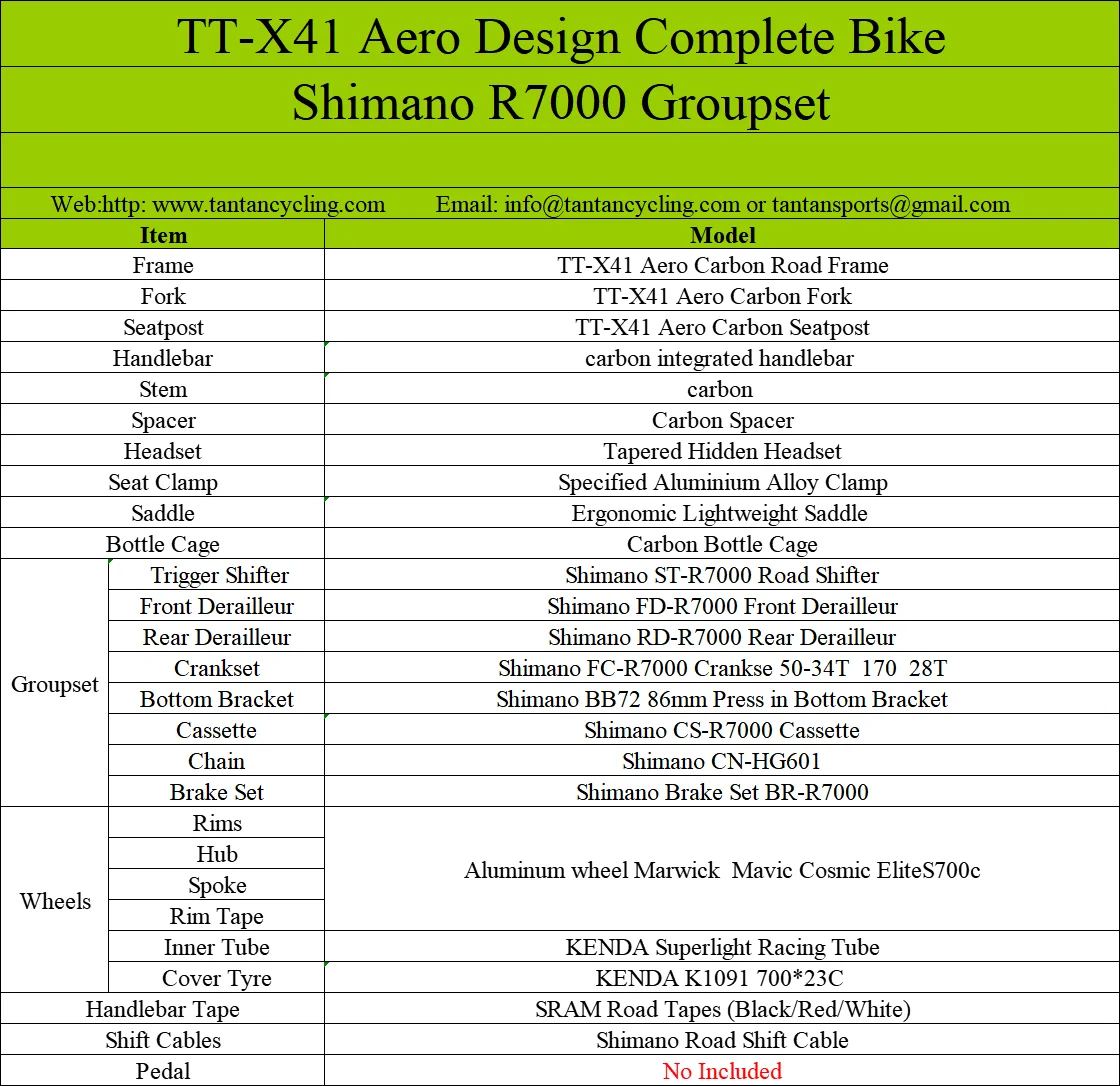The image size is (1120, 1086).
Task: Select 'carbon integrated handlebar' cell
Action: tap(722, 358)
